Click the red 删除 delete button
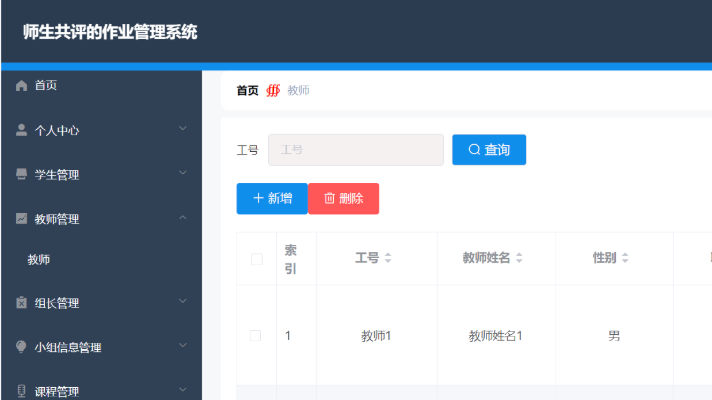Image resolution: width=712 pixels, height=400 pixels. pos(343,199)
